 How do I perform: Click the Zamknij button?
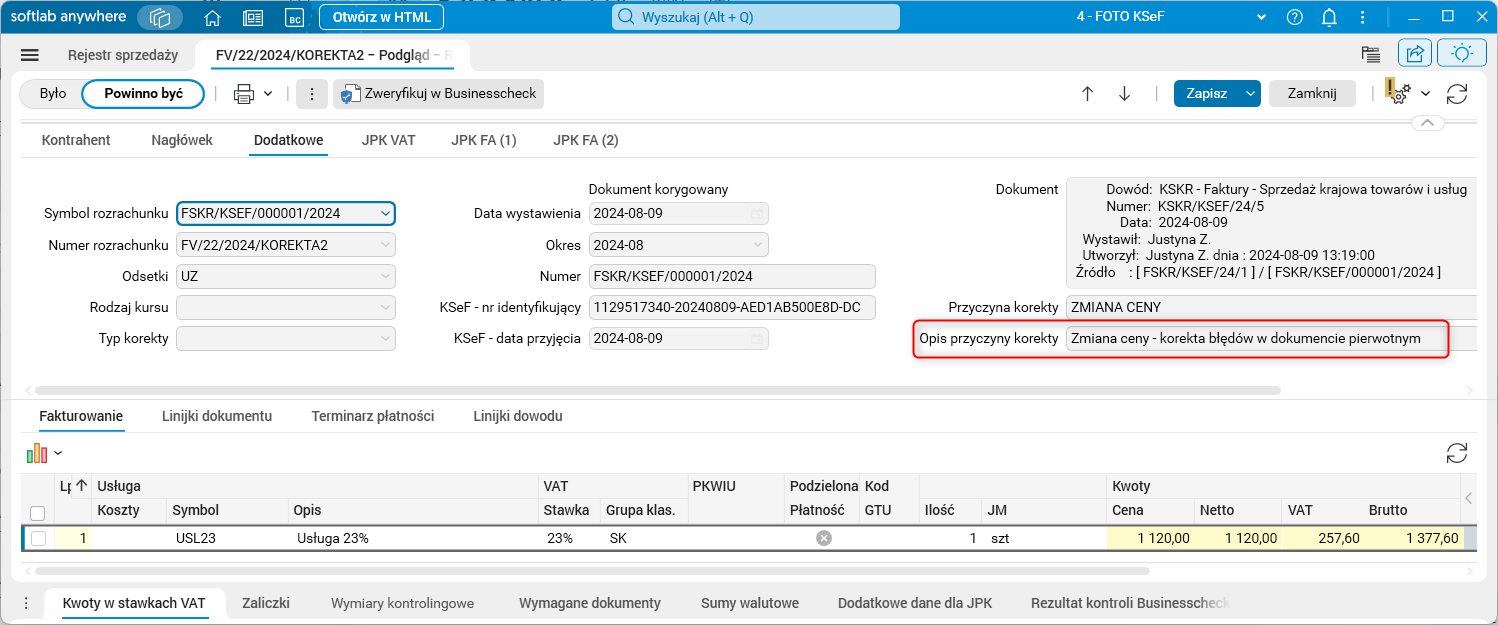[x=1312, y=93]
